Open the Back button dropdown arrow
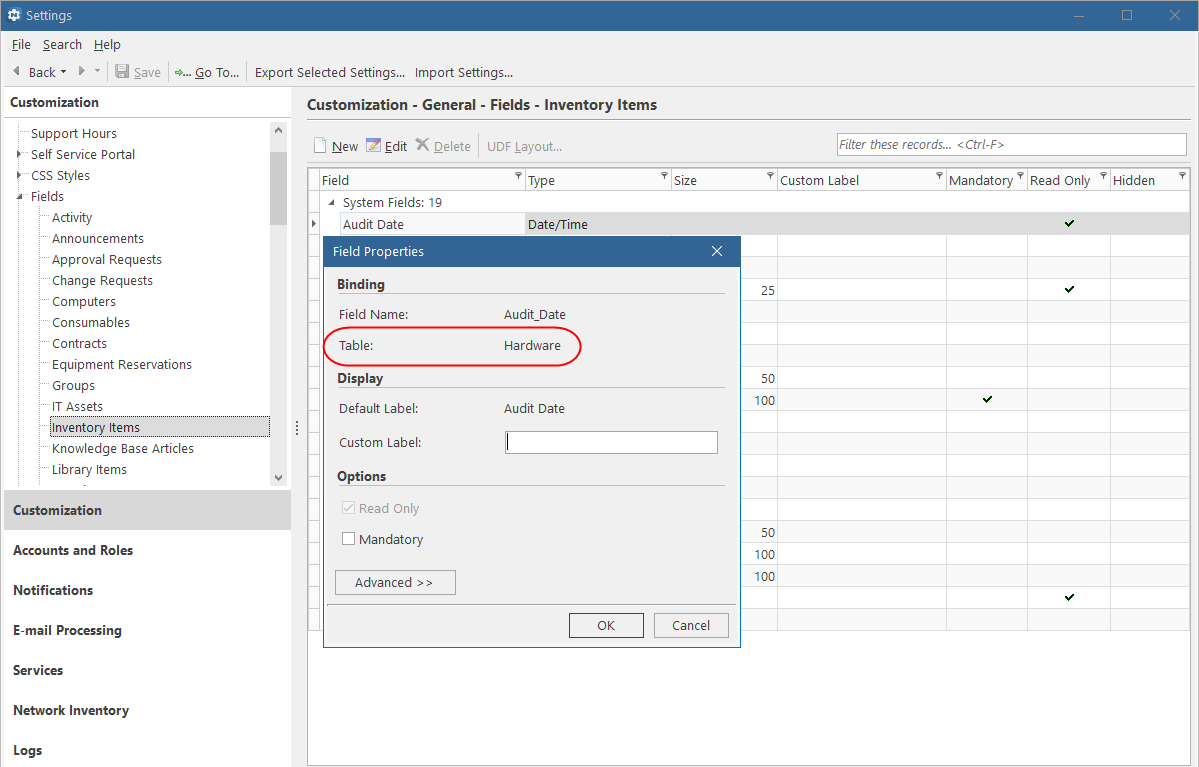1199x767 pixels. (62, 72)
